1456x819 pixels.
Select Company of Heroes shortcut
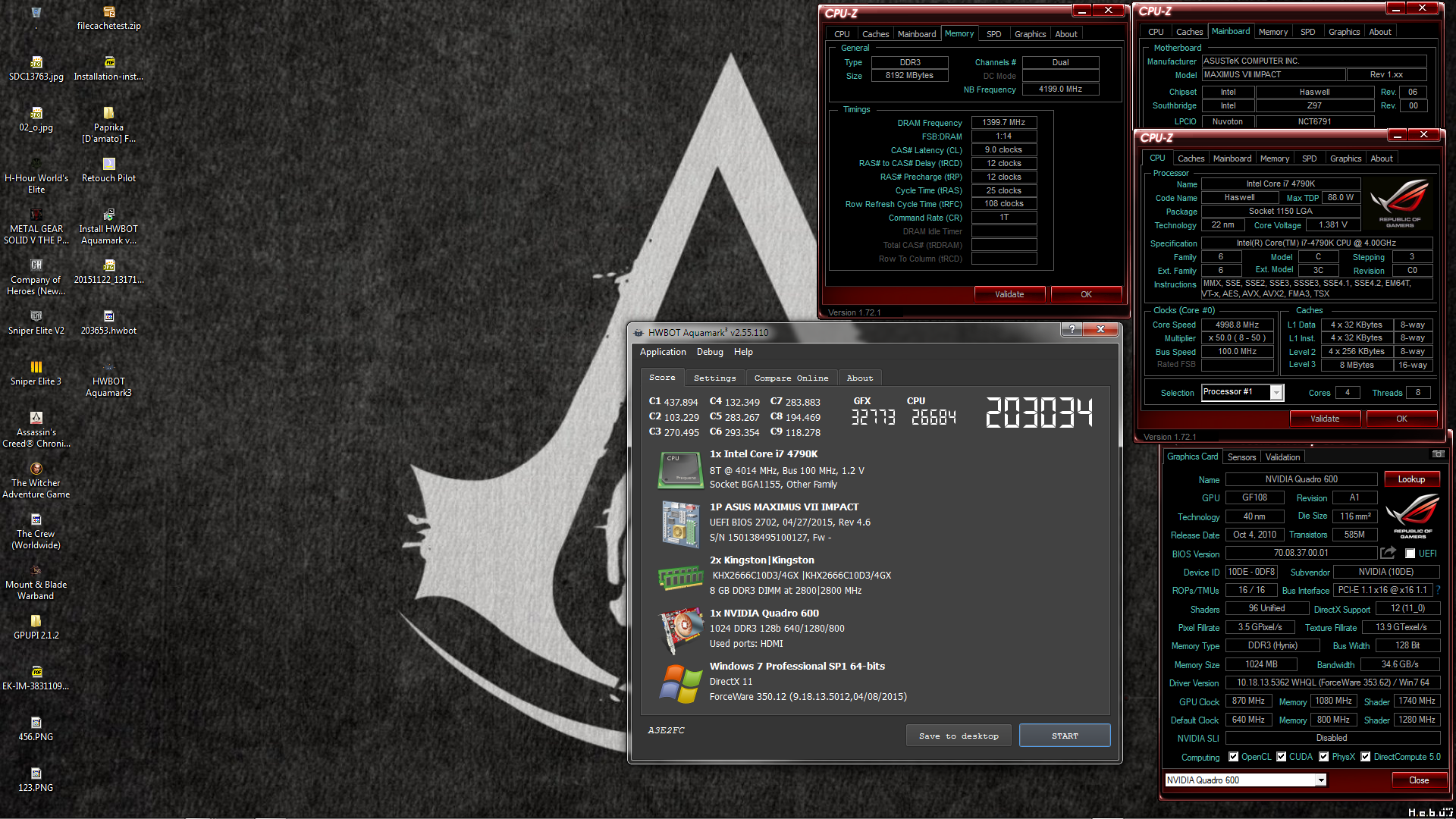point(36,278)
